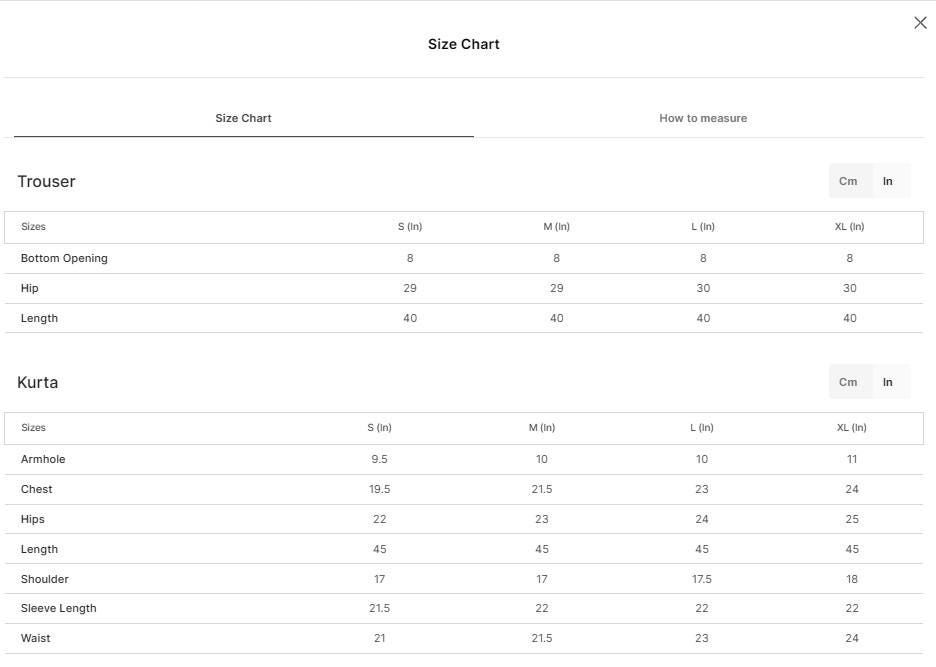Click the Kurta L (In) column header

(x=701, y=428)
